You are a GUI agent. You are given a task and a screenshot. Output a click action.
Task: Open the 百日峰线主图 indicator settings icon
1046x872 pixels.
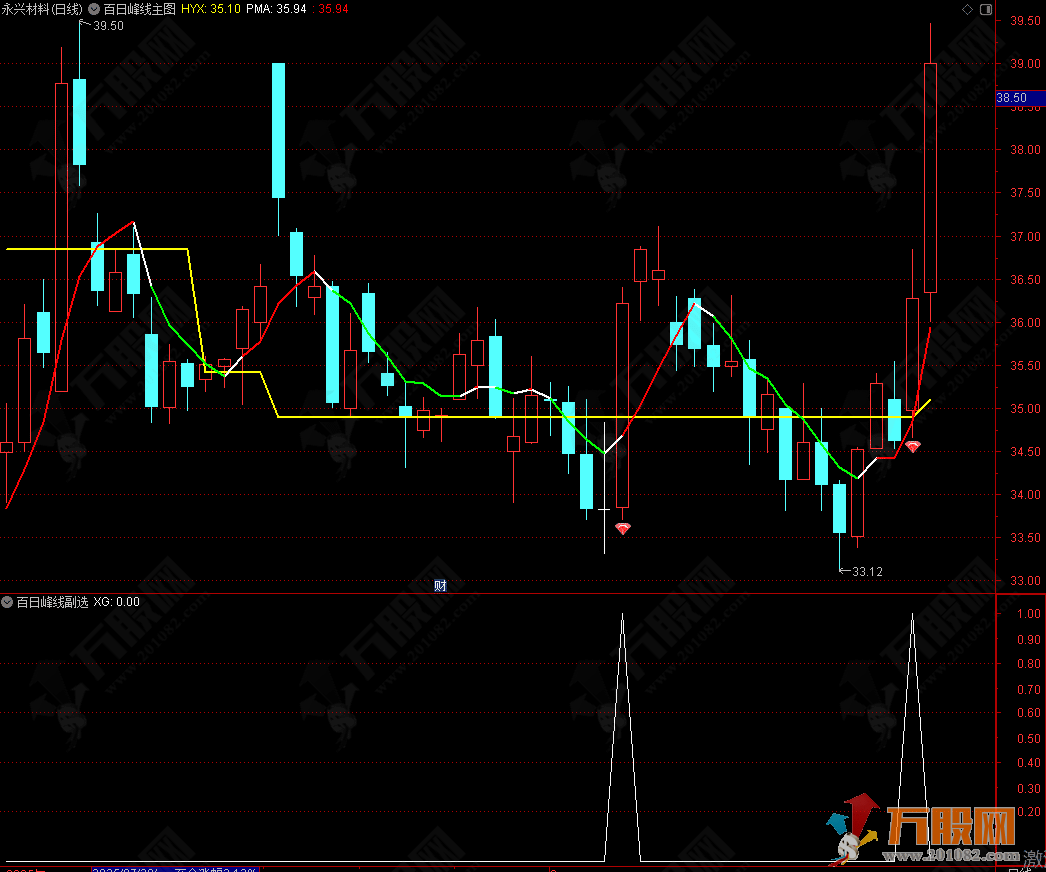[94, 8]
